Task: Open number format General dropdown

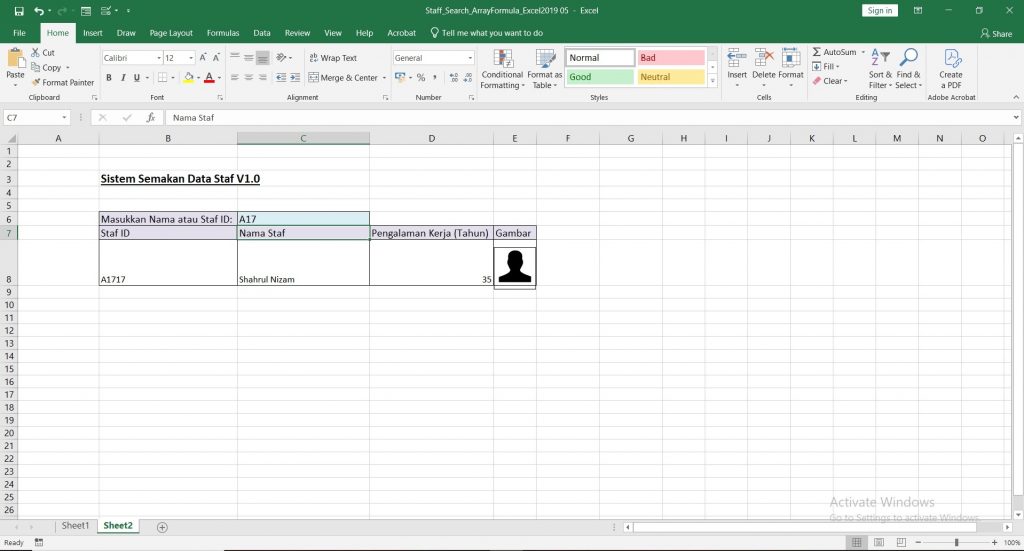Action: coord(470,58)
